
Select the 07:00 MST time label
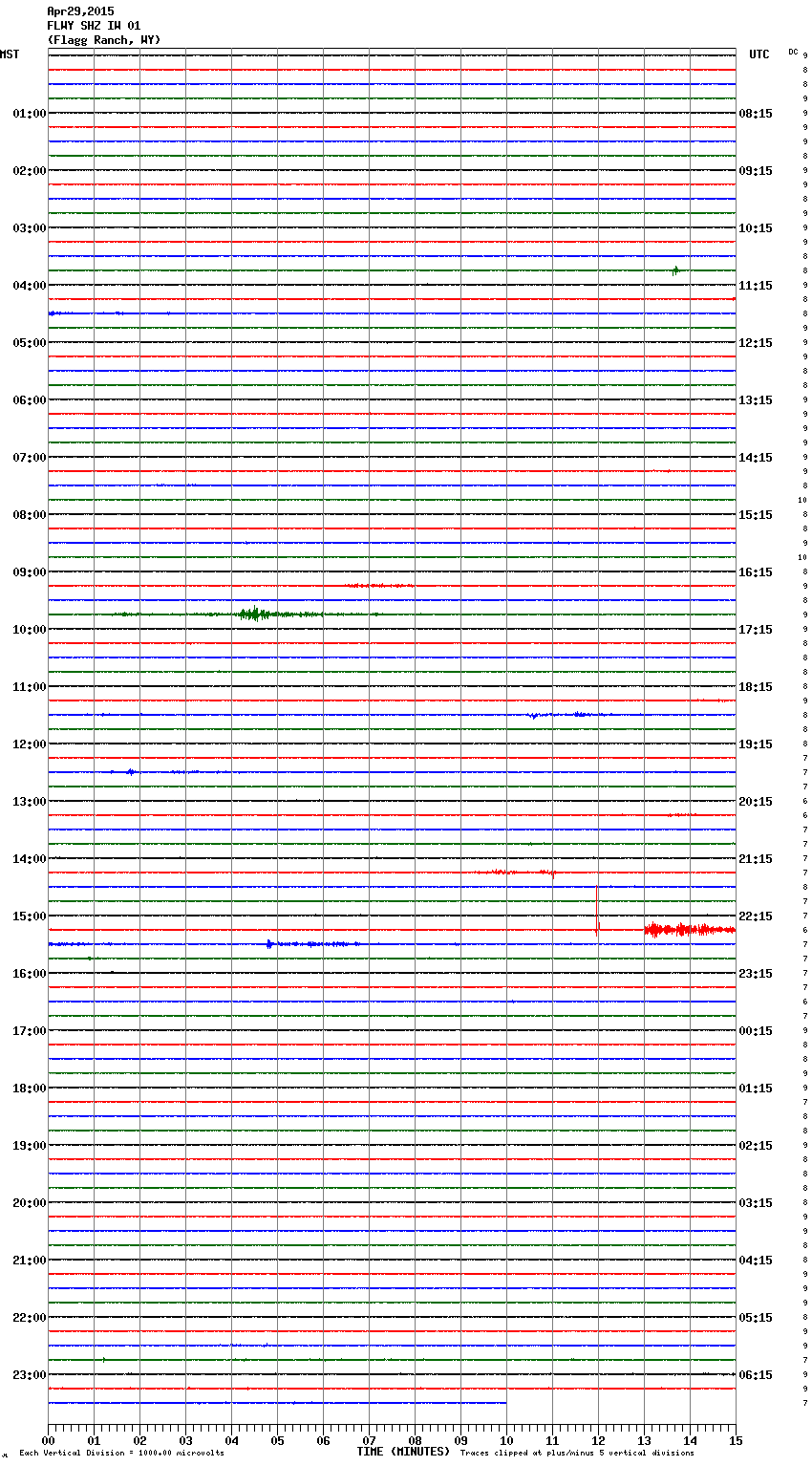click(x=30, y=458)
